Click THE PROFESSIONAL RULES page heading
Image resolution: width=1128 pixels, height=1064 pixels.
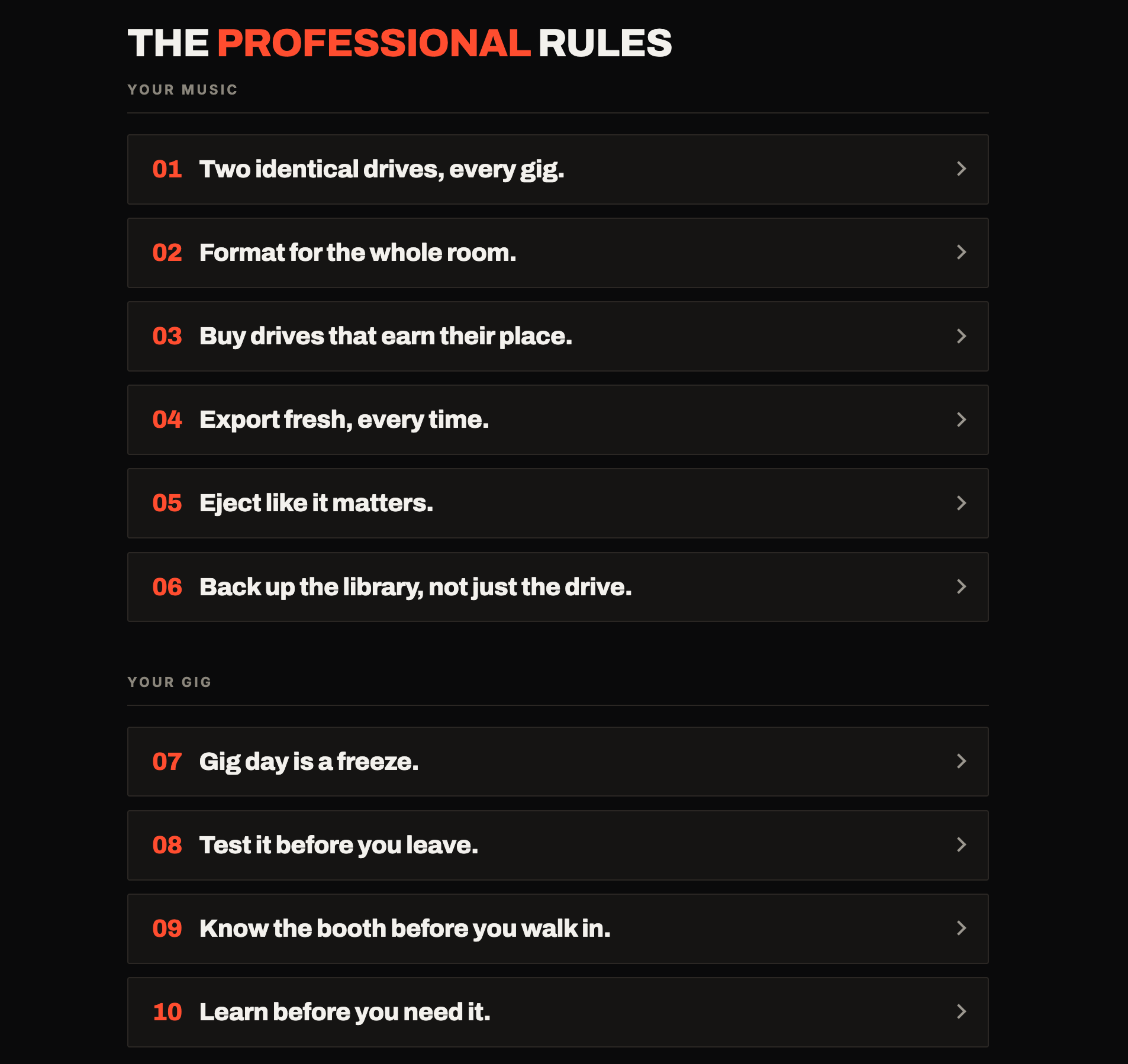[399, 43]
